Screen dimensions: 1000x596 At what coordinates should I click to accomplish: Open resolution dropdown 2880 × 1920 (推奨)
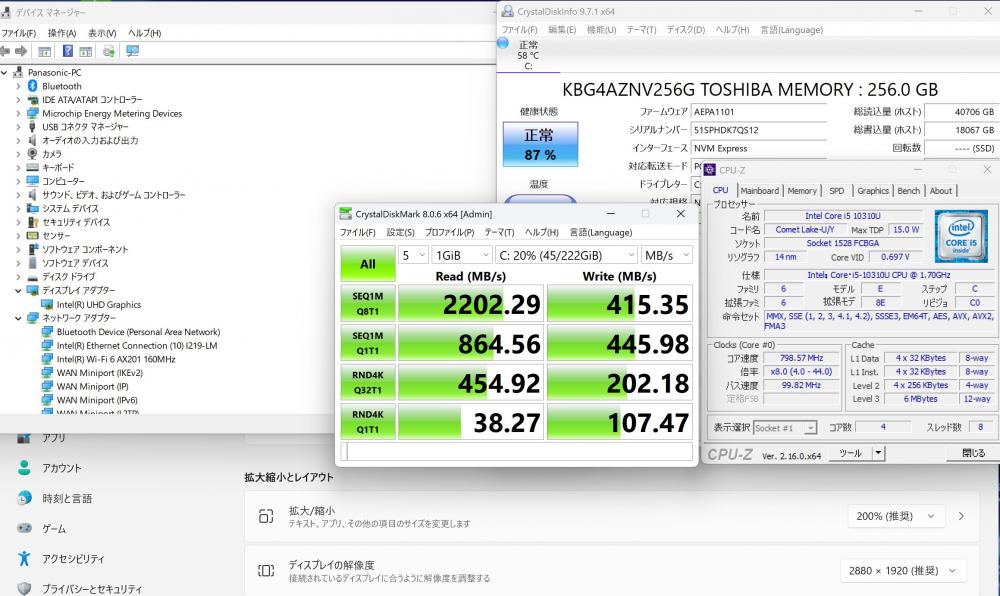[x=902, y=571]
